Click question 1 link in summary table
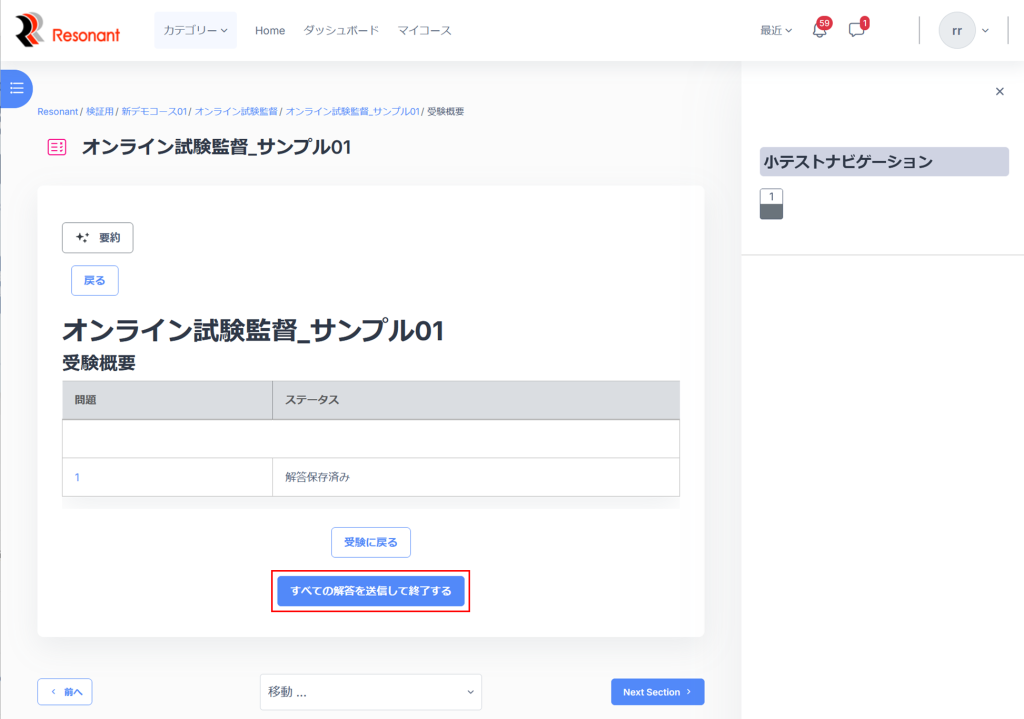 (77, 477)
